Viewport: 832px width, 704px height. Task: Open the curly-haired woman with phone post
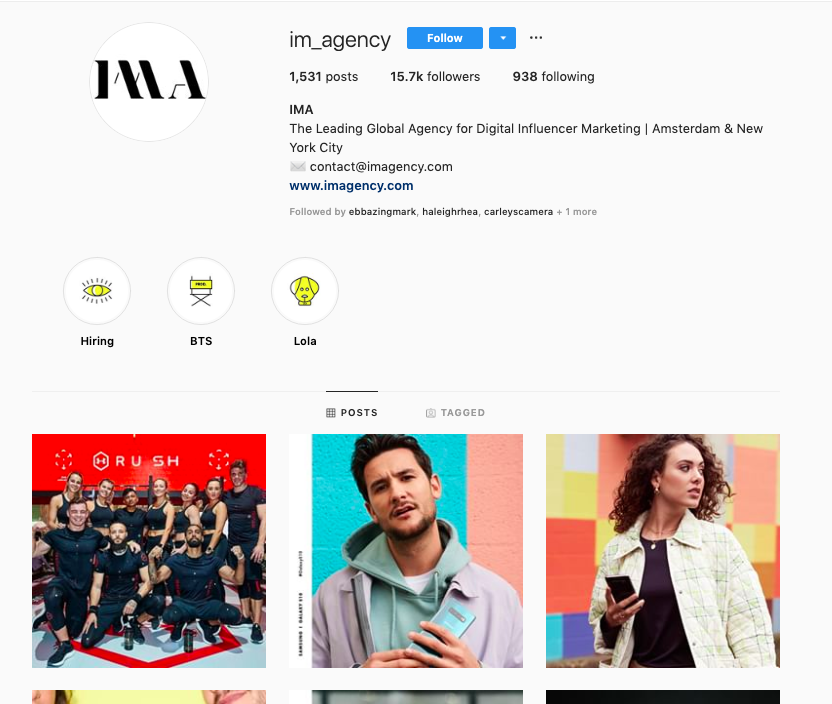[x=663, y=551]
